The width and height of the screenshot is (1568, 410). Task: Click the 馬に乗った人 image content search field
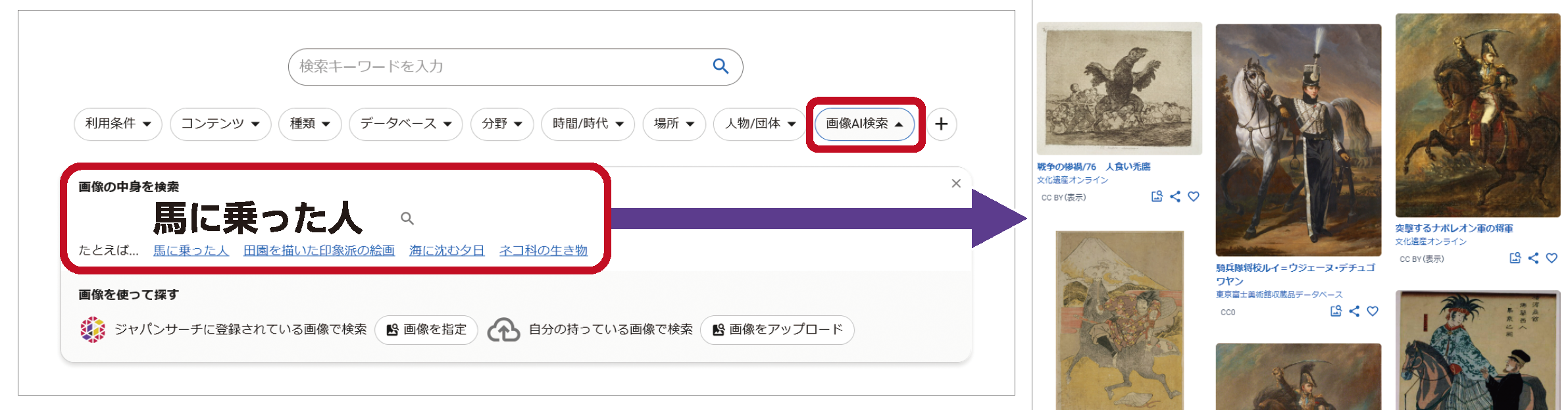click(257, 218)
